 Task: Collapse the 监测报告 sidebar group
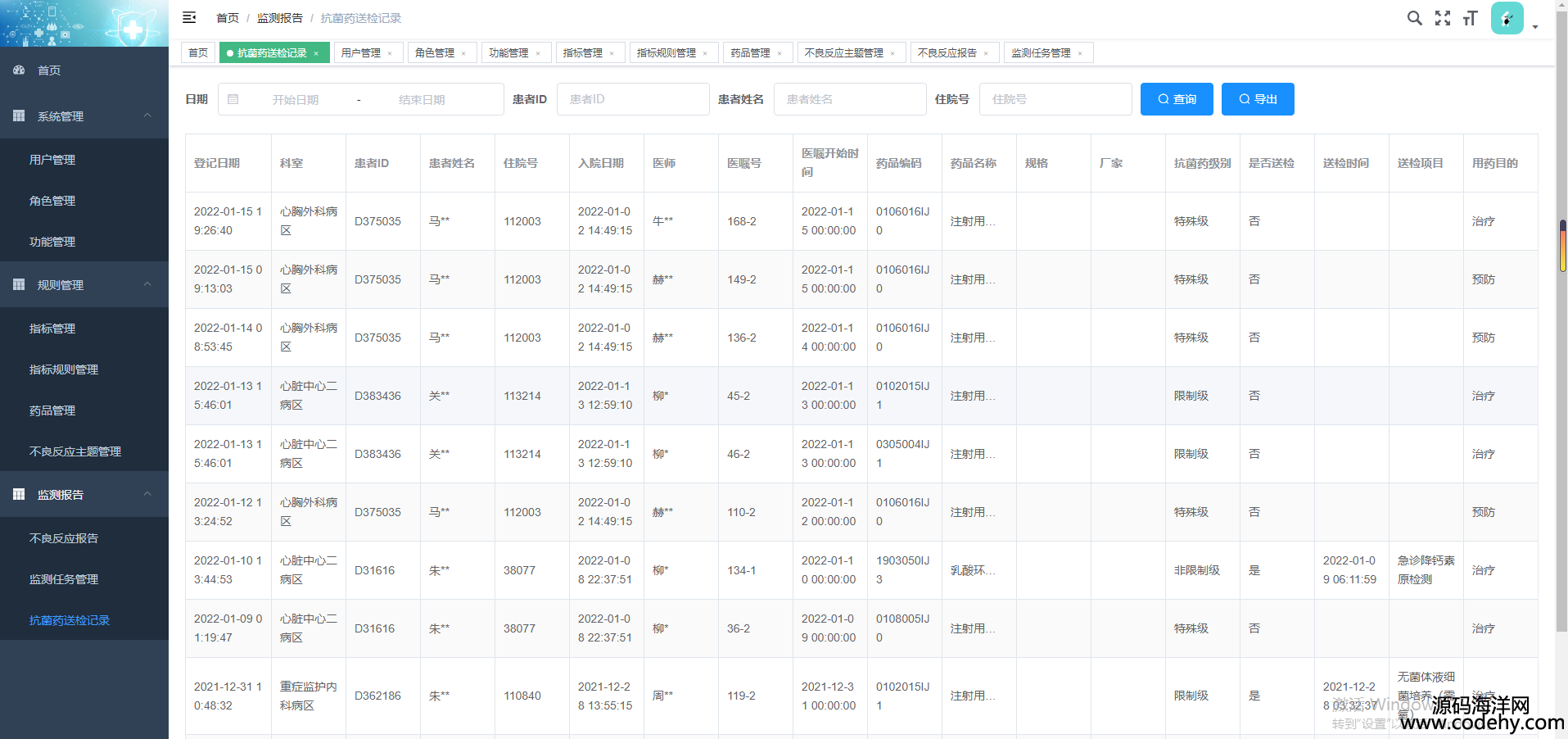pos(147,494)
